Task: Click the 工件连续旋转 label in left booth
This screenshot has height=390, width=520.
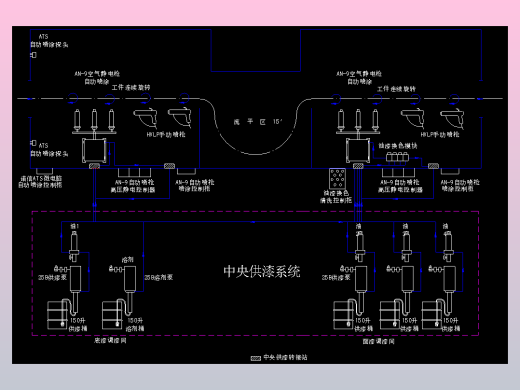Action: [131, 87]
